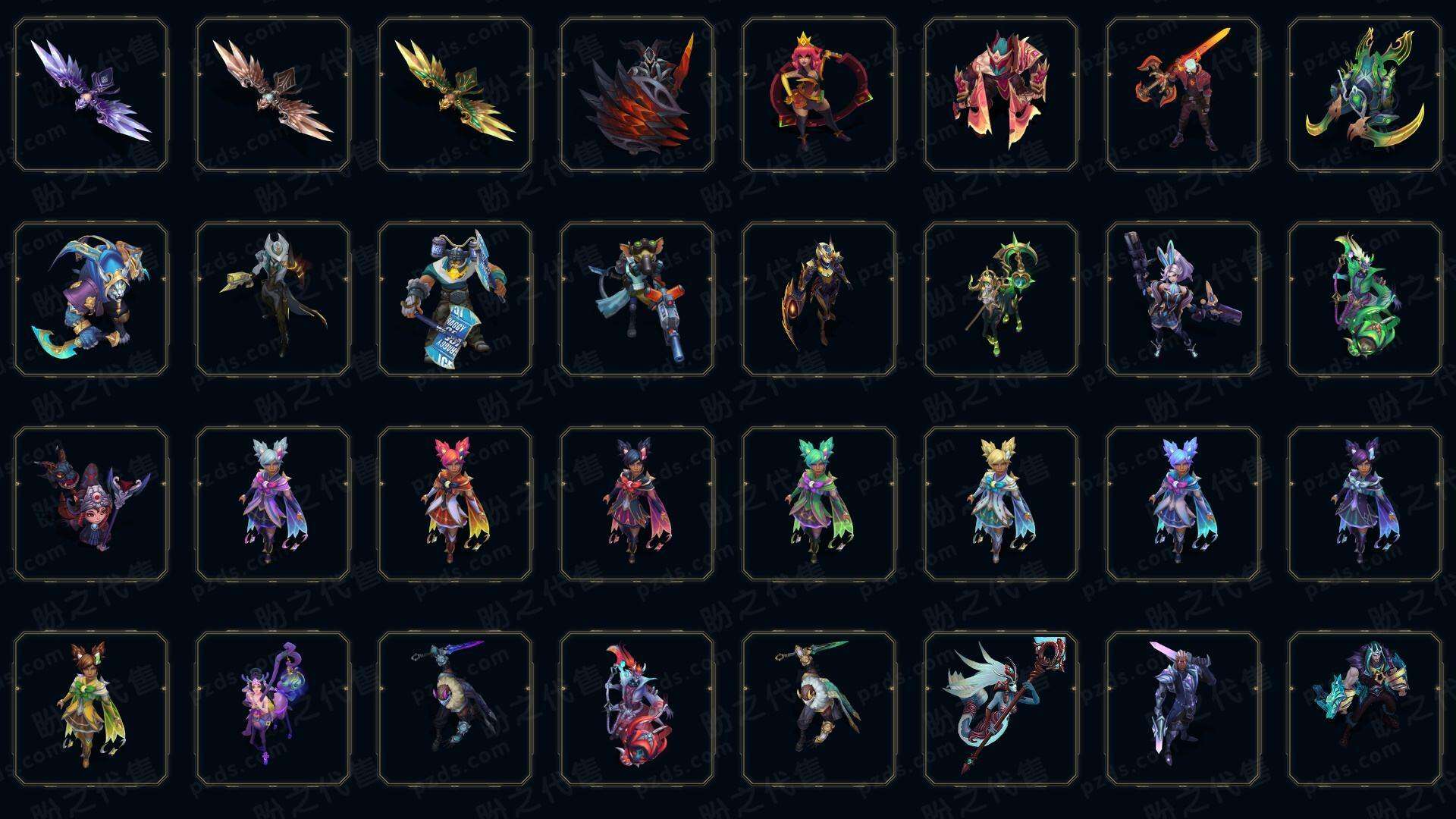Pick the teal serpent champion with ornate staff
The height and width of the screenshot is (819, 1456).
1001,708
